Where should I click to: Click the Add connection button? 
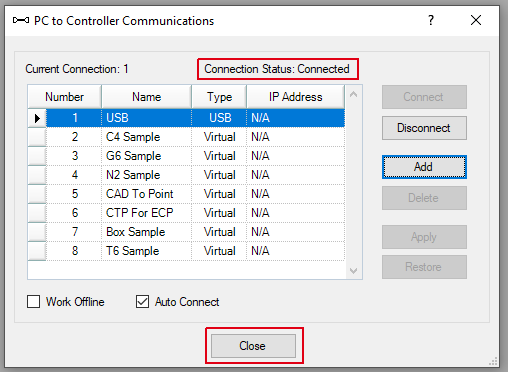[424, 167]
